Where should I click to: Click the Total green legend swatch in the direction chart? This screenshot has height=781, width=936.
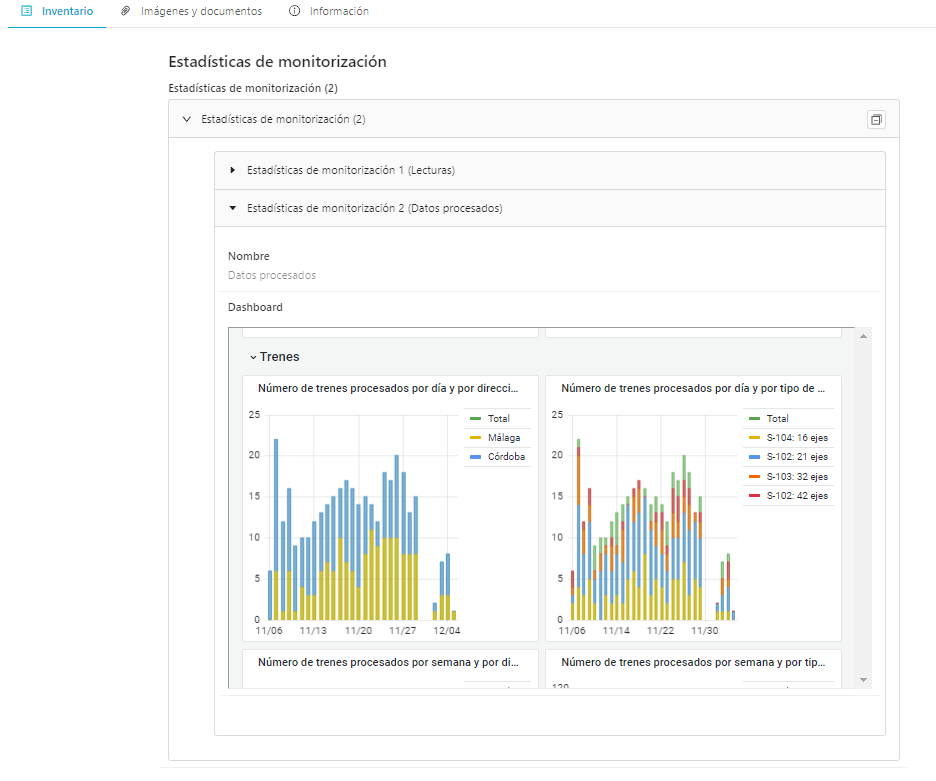pos(475,419)
